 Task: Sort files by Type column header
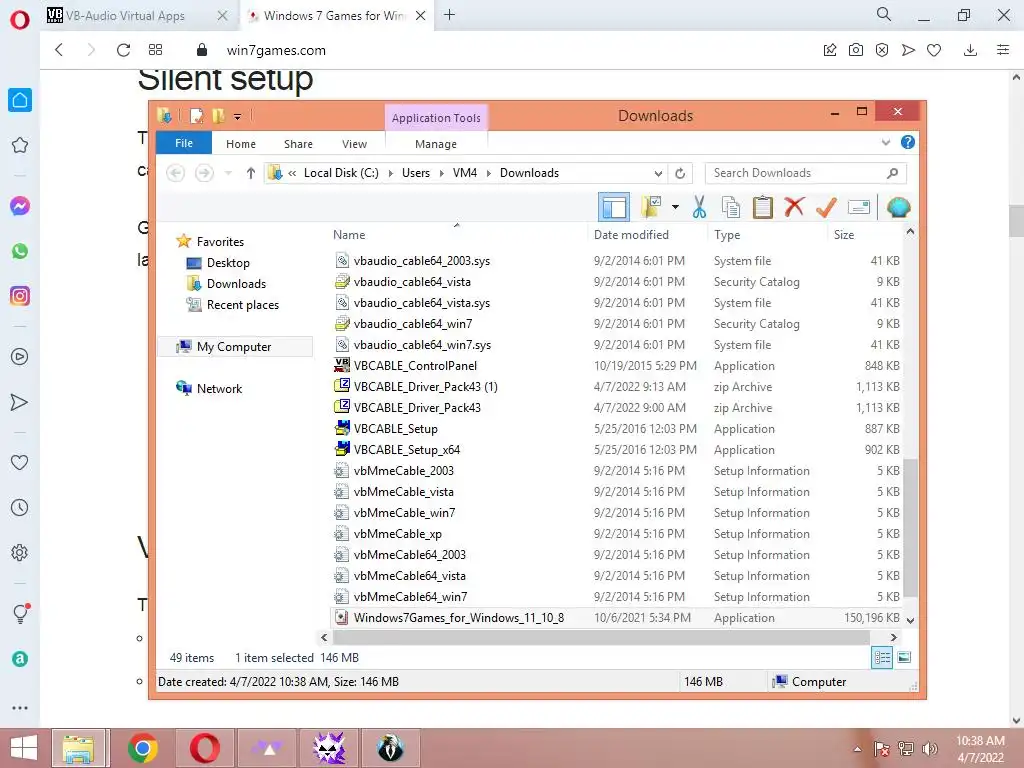click(x=727, y=234)
